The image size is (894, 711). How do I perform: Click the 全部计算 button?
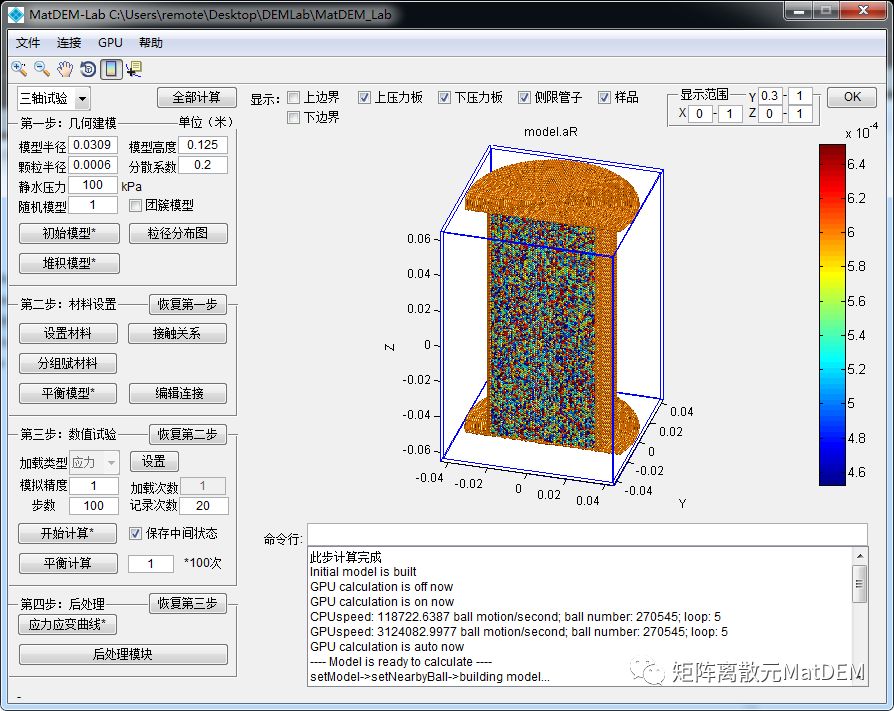coord(196,98)
